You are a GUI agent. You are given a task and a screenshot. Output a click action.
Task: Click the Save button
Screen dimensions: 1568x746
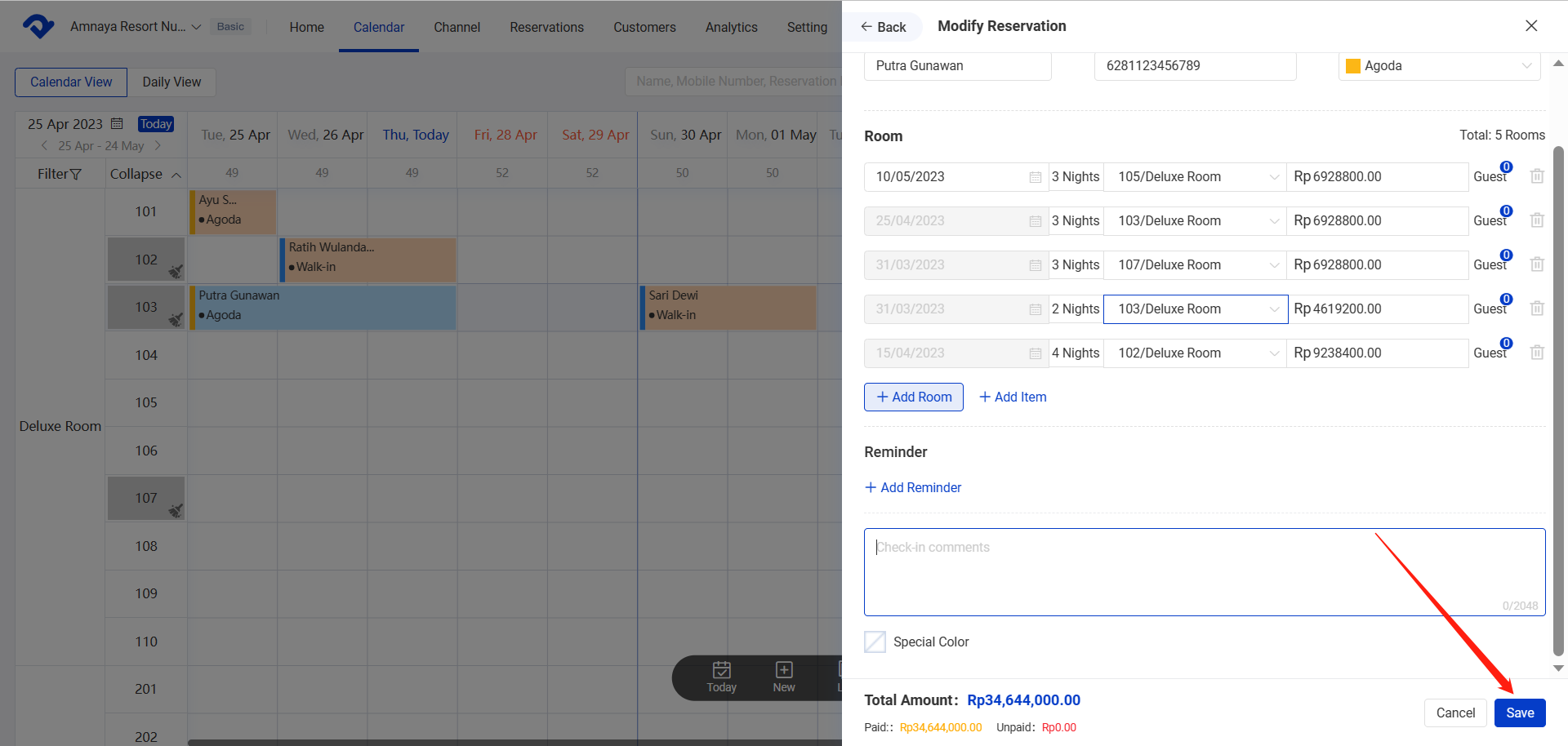1519,713
